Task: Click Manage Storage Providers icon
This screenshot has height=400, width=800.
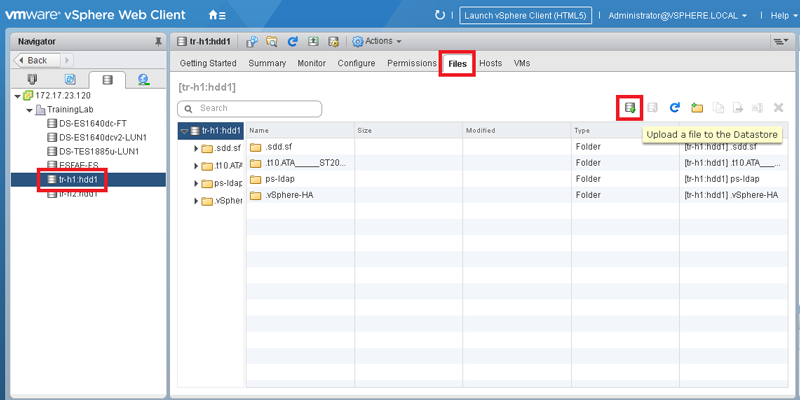Action: tap(333, 42)
